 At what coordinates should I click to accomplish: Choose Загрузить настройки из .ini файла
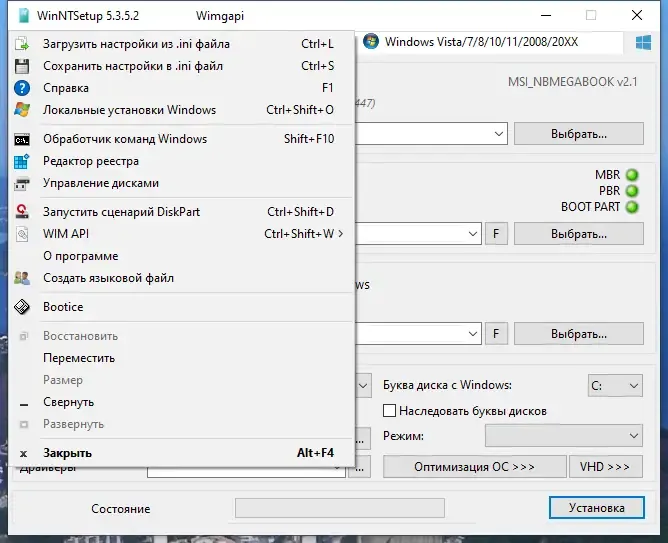(x=182, y=44)
